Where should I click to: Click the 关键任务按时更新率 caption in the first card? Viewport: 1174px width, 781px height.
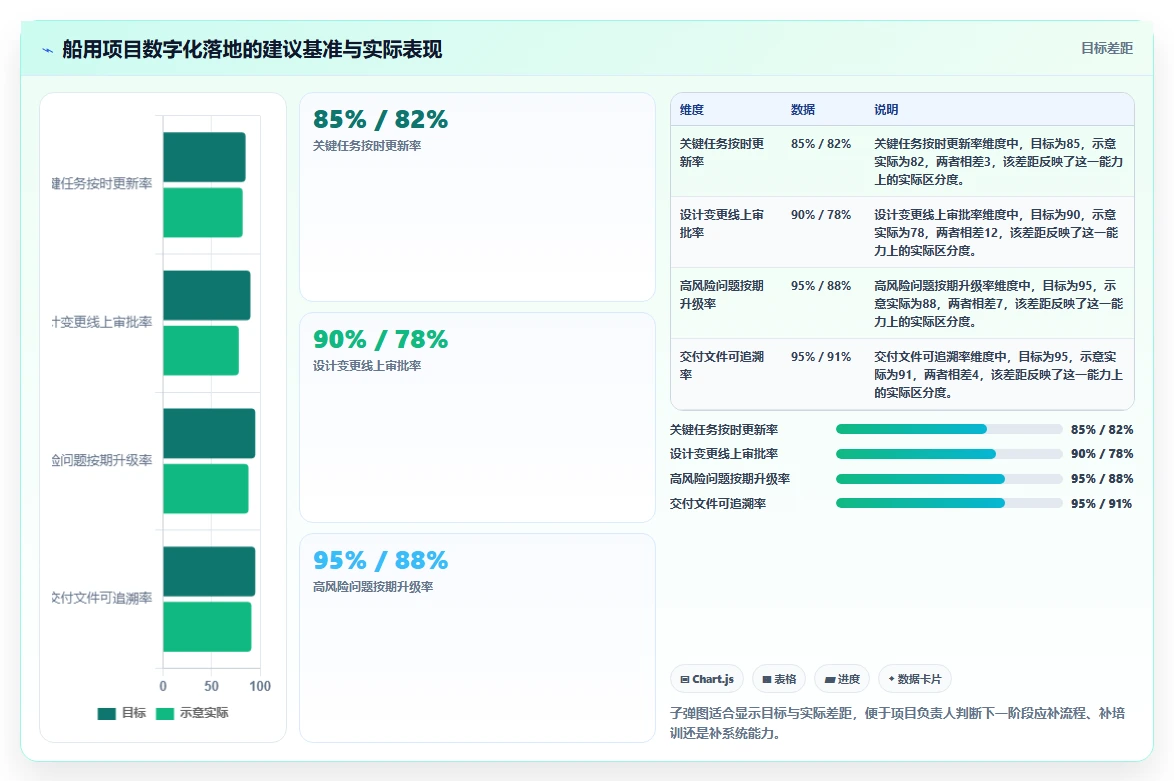[x=367, y=145]
